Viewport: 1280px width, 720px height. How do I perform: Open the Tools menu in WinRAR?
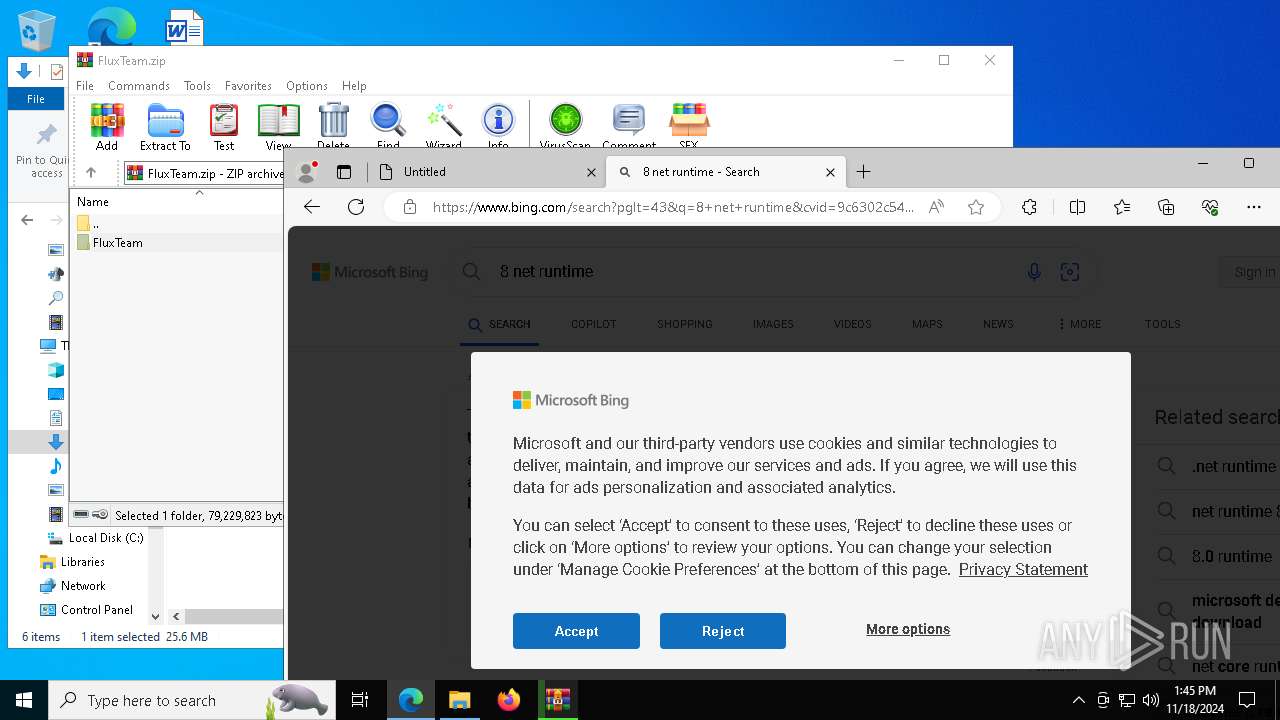197,86
